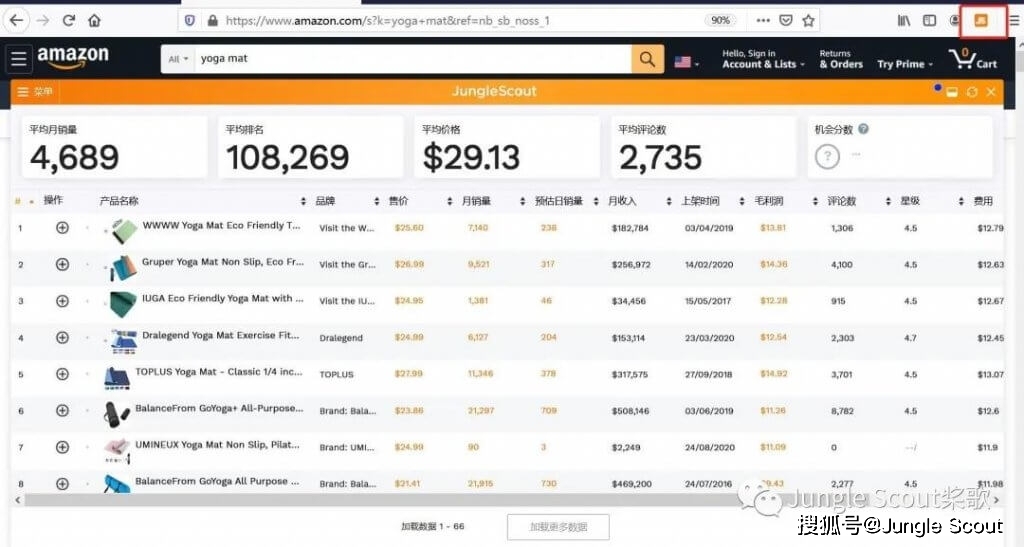The image size is (1024, 547).
Task: Expand the Account & Lists dropdown
Action: click(x=760, y=59)
